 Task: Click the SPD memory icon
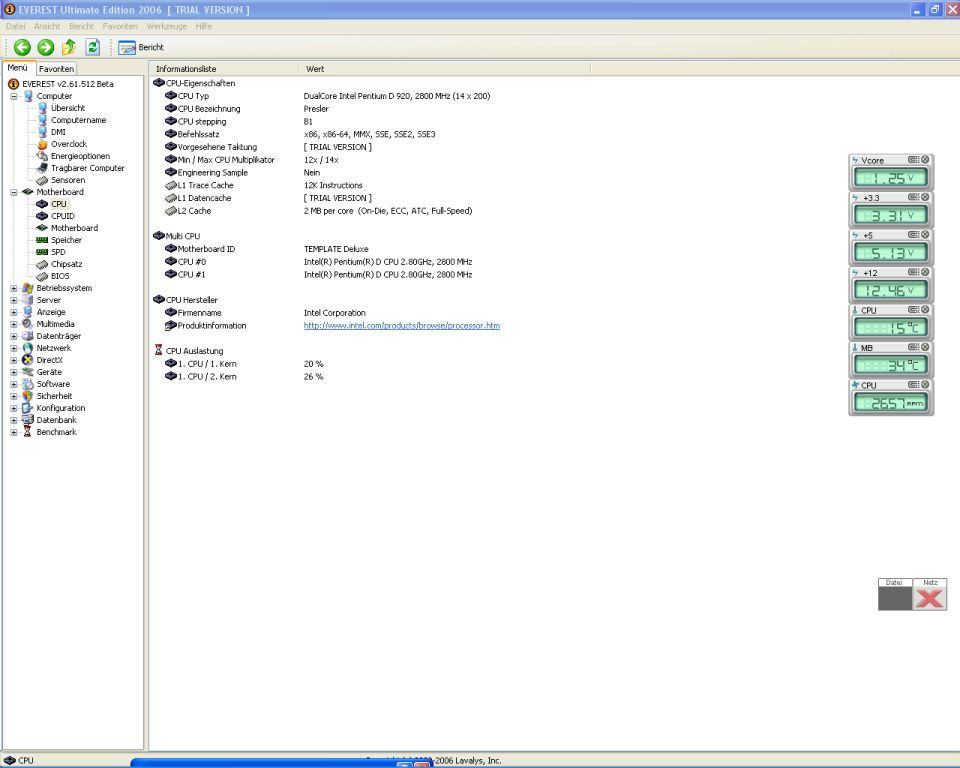click(x=42, y=252)
